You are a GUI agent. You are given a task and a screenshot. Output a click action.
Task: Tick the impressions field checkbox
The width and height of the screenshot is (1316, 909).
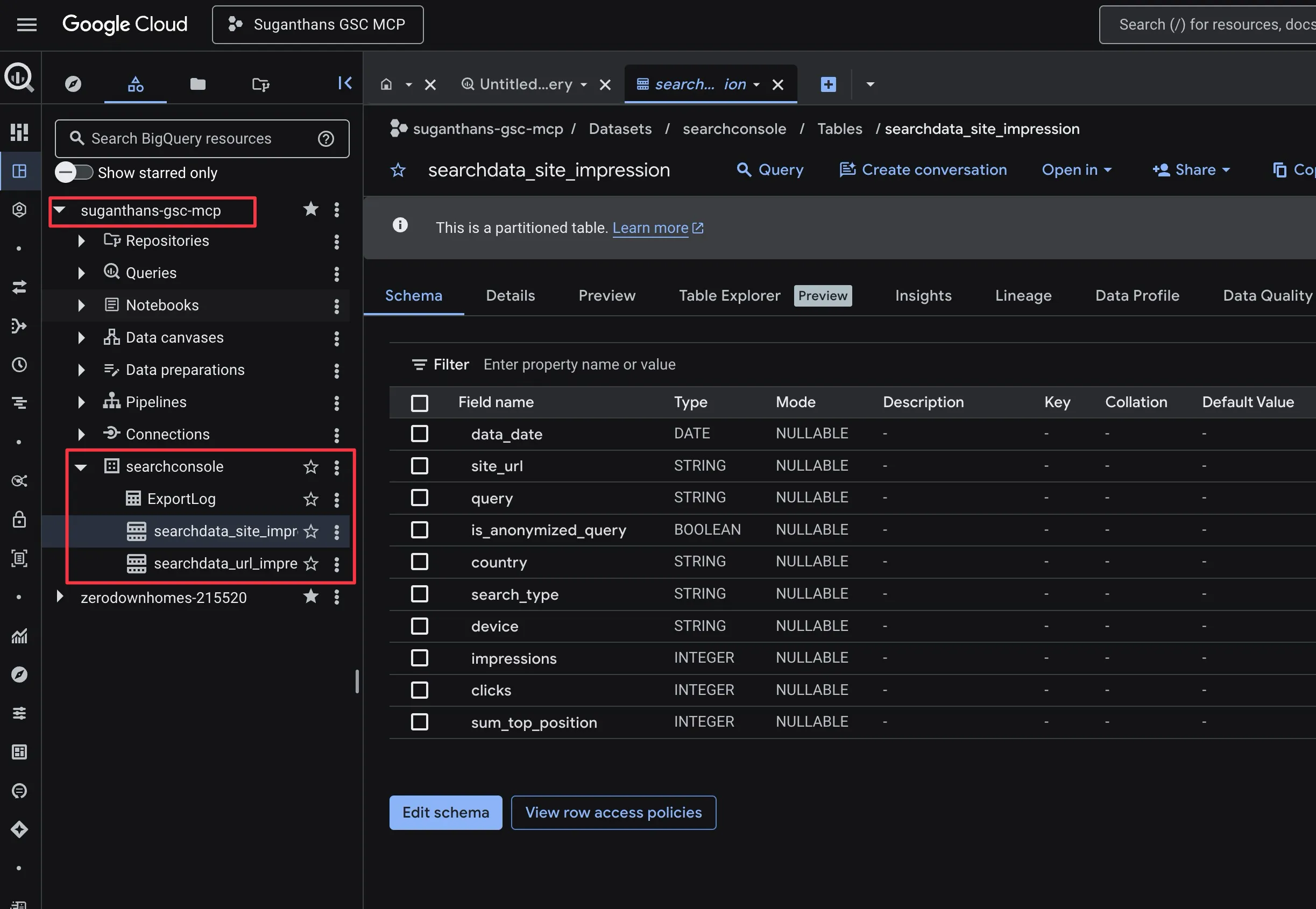(x=419, y=658)
